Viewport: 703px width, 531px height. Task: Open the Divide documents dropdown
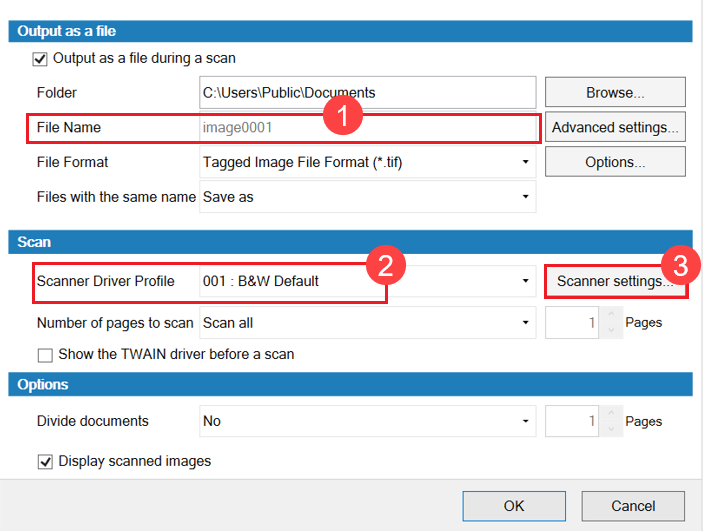point(368,421)
